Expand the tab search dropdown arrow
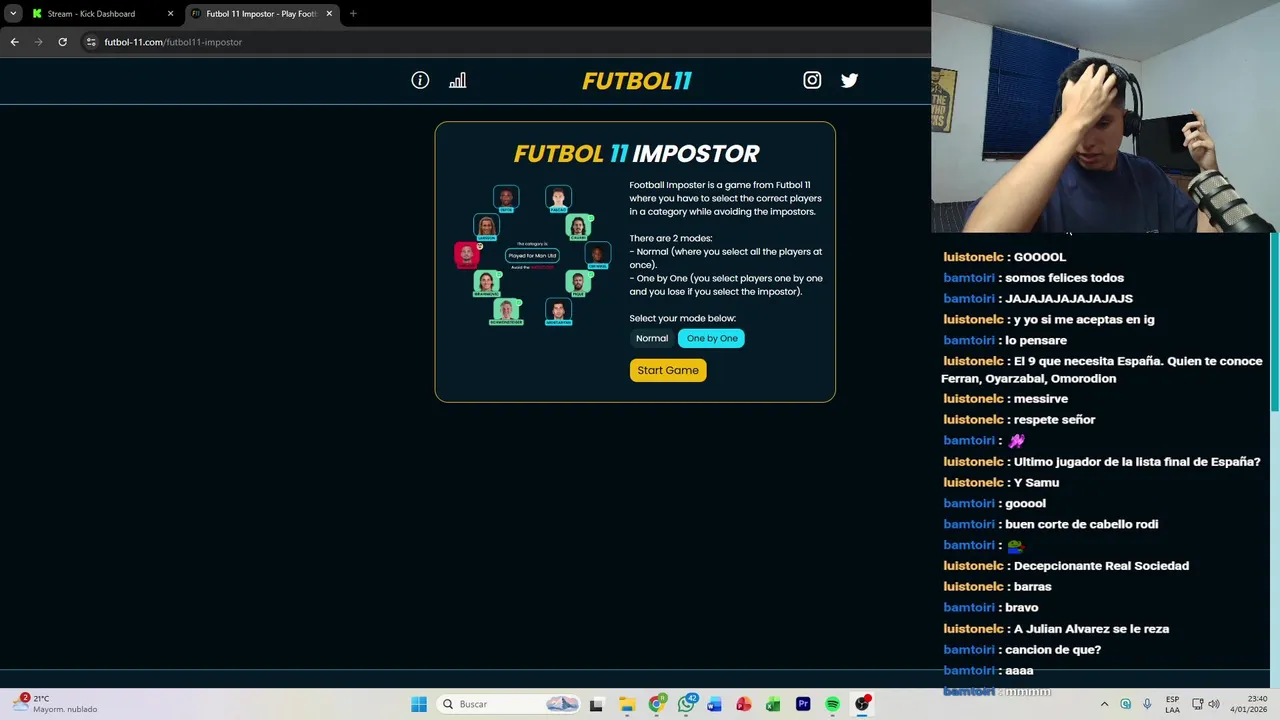This screenshot has height=720, width=1280. click(x=13, y=14)
